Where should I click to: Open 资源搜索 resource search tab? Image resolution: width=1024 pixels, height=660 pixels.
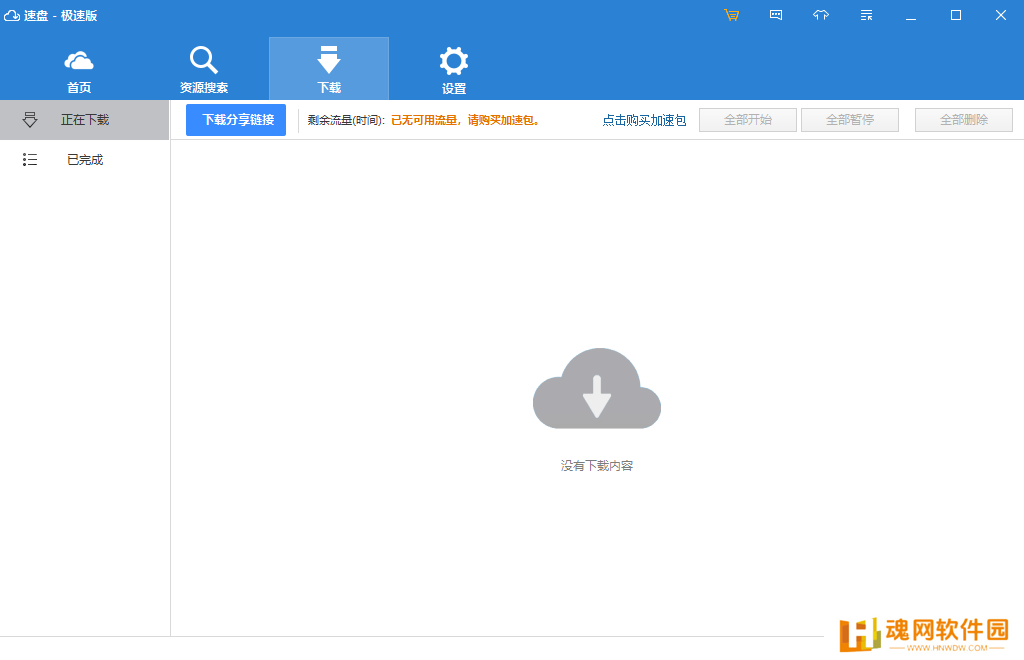(204, 71)
